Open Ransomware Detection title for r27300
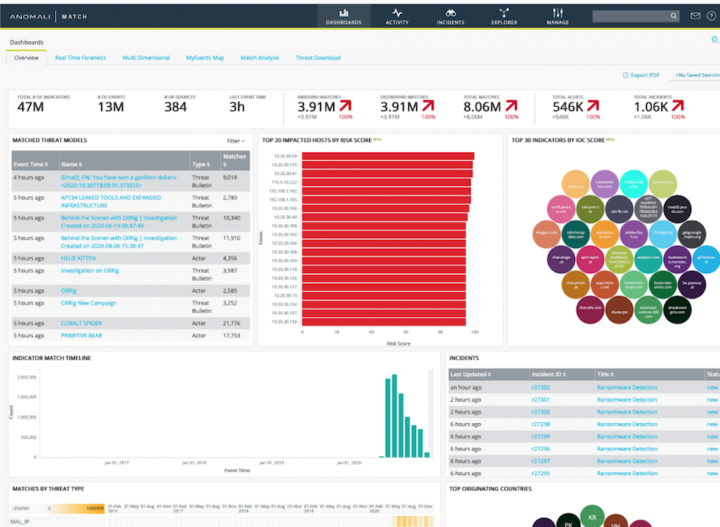Image resolution: width=720 pixels, height=527 pixels. [627, 412]
